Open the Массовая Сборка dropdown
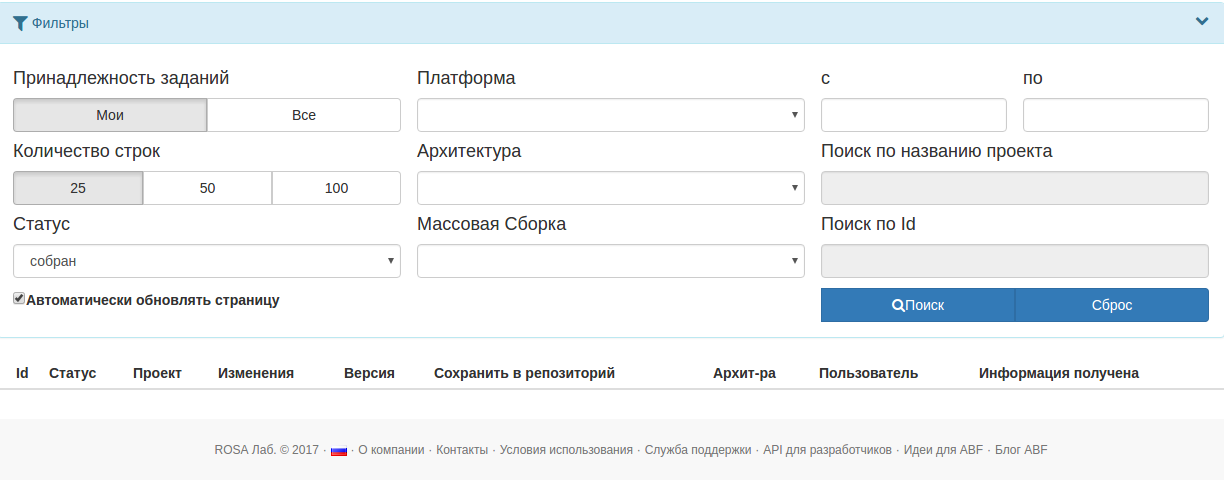1224x480 pixels. [610, 261]
